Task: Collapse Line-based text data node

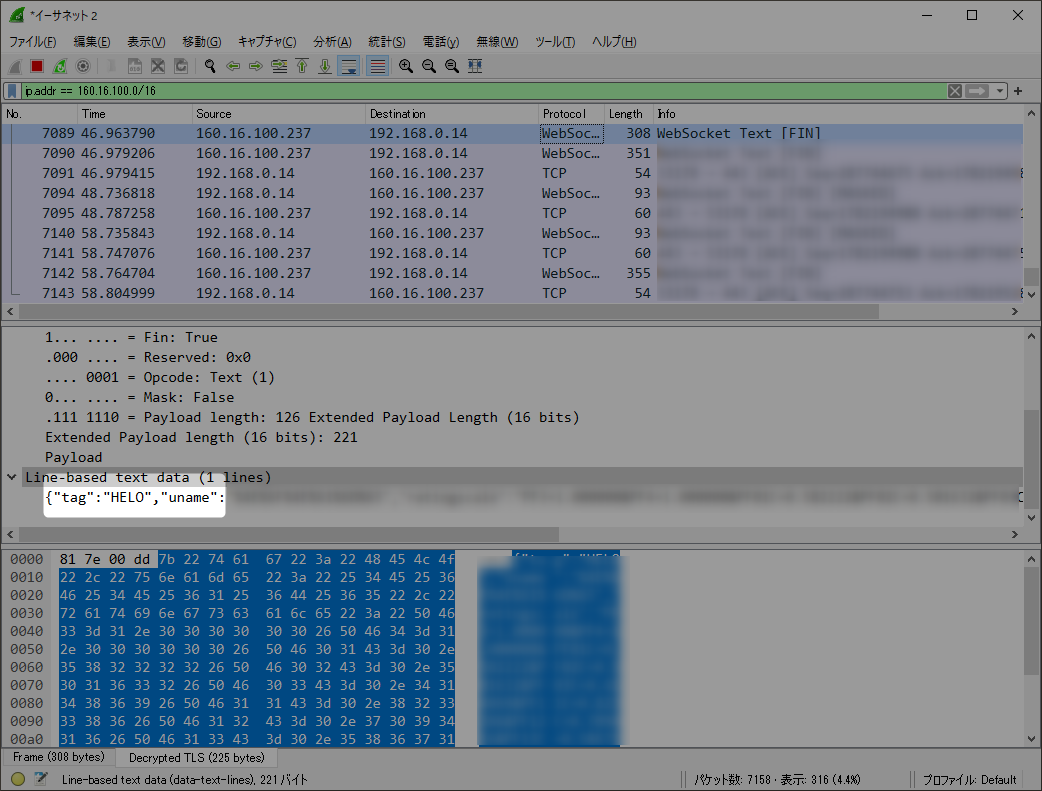Action: [11, 477]
